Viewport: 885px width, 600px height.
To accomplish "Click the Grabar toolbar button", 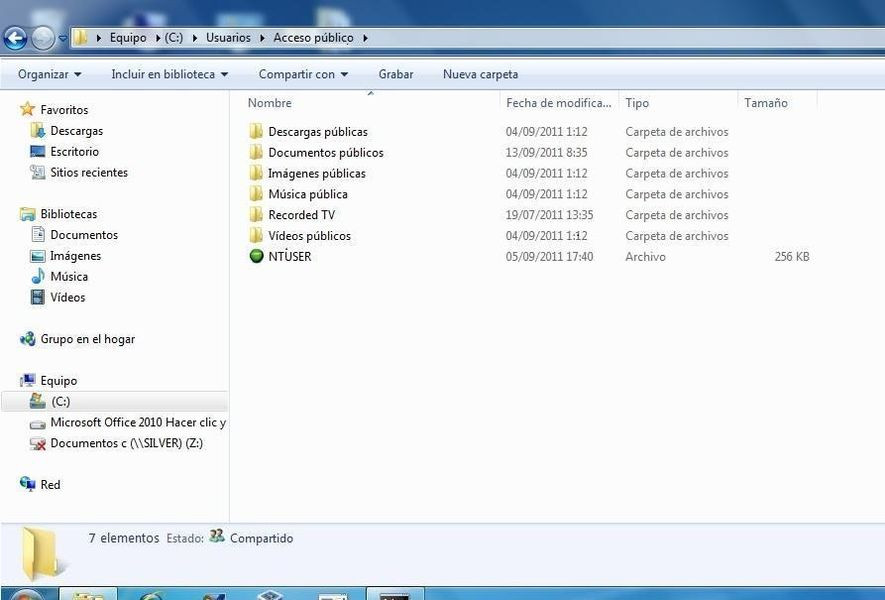I will pyautogui.click(x=396, y=75).
